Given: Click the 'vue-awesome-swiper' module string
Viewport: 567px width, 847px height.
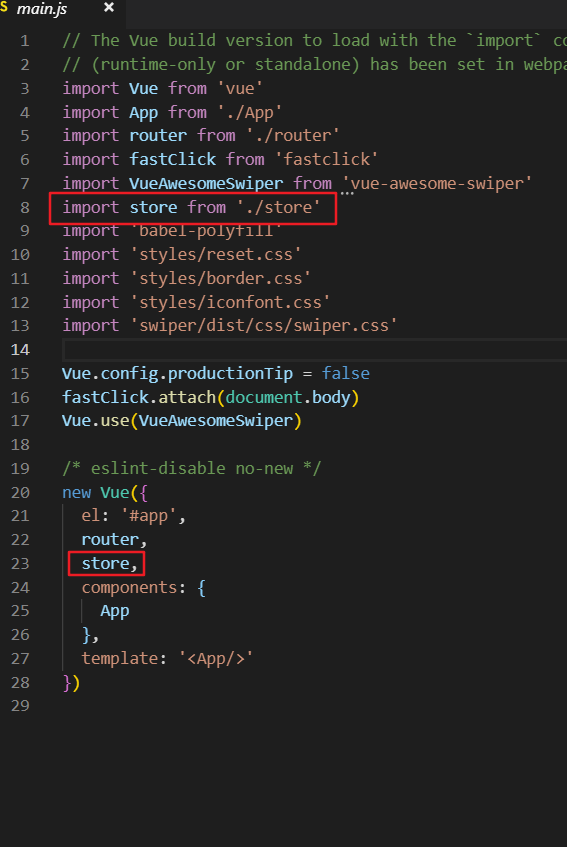Looking at the screenshot, I should point(436,184).
